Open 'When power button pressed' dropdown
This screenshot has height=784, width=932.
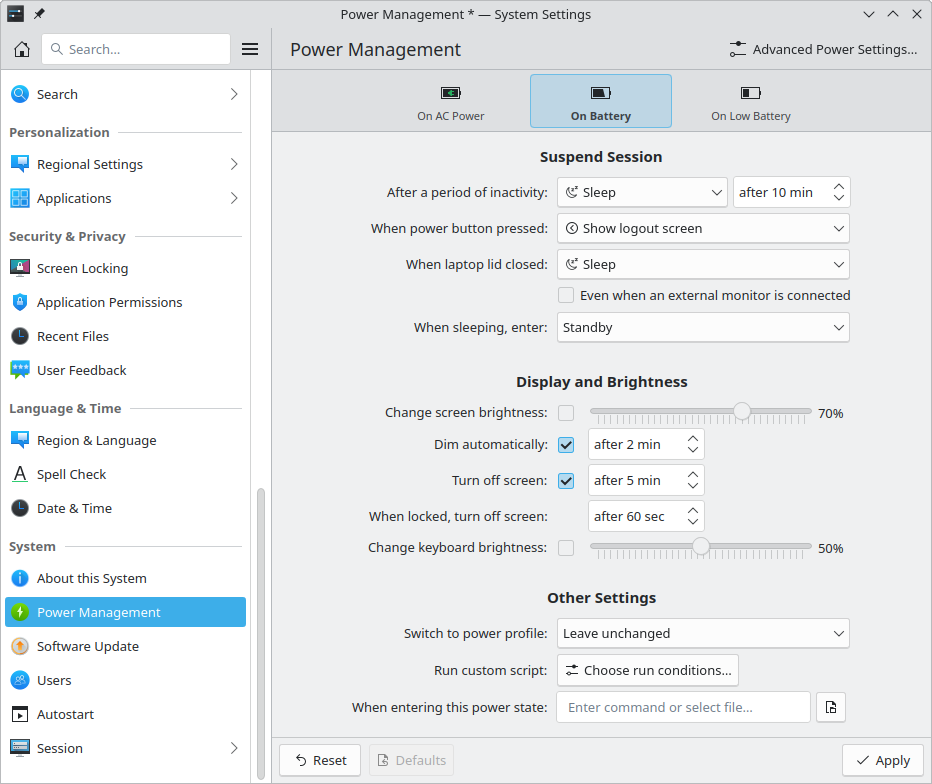click(x=703, y=228)
